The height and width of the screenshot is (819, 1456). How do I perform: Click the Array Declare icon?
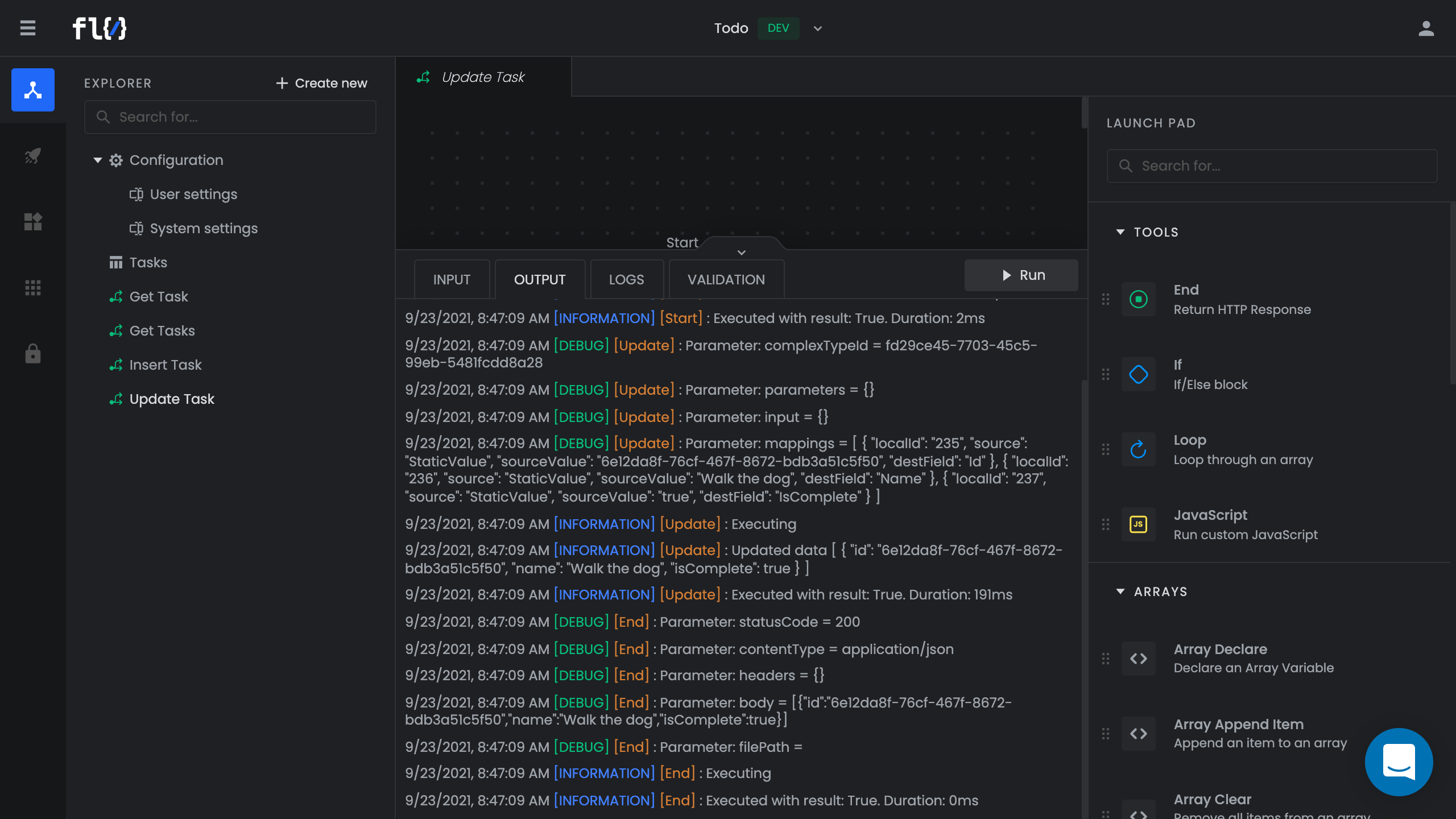click(x=1139, y=659)
